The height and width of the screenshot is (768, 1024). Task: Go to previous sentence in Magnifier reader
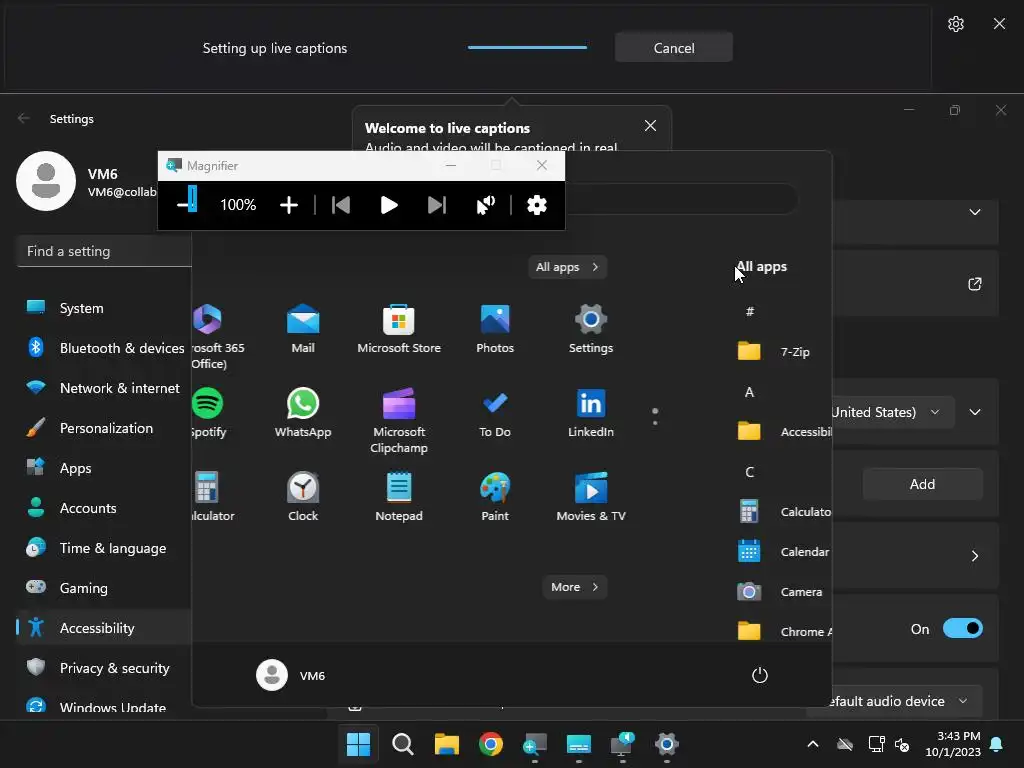point(341,205)
